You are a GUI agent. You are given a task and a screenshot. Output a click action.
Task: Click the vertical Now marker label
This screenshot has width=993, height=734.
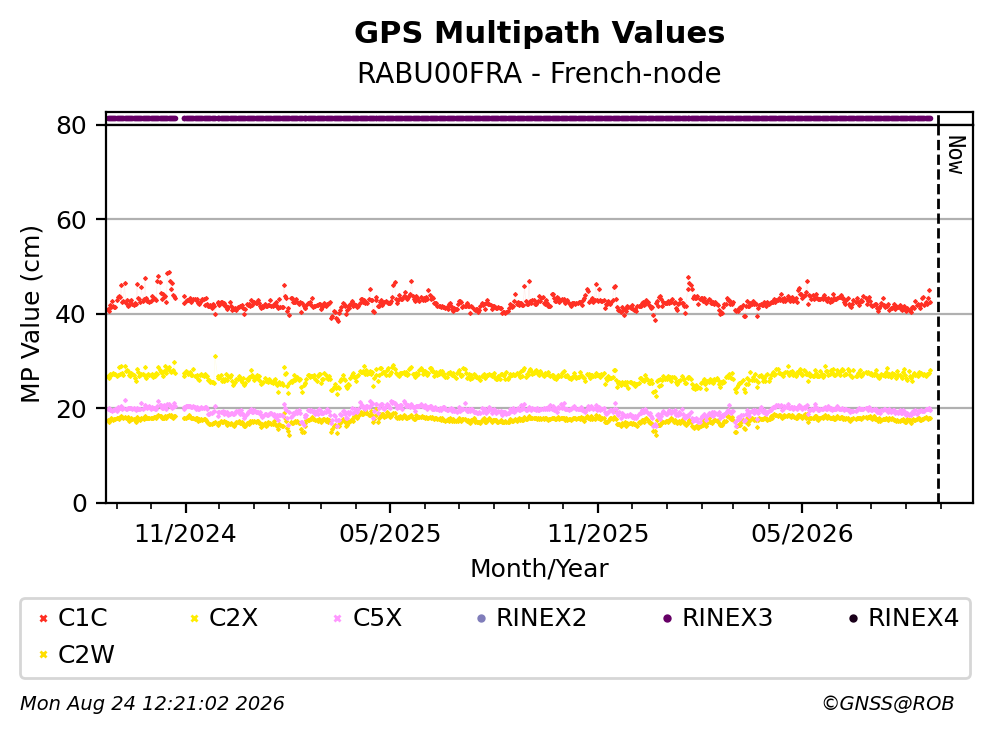pos(955,155)
